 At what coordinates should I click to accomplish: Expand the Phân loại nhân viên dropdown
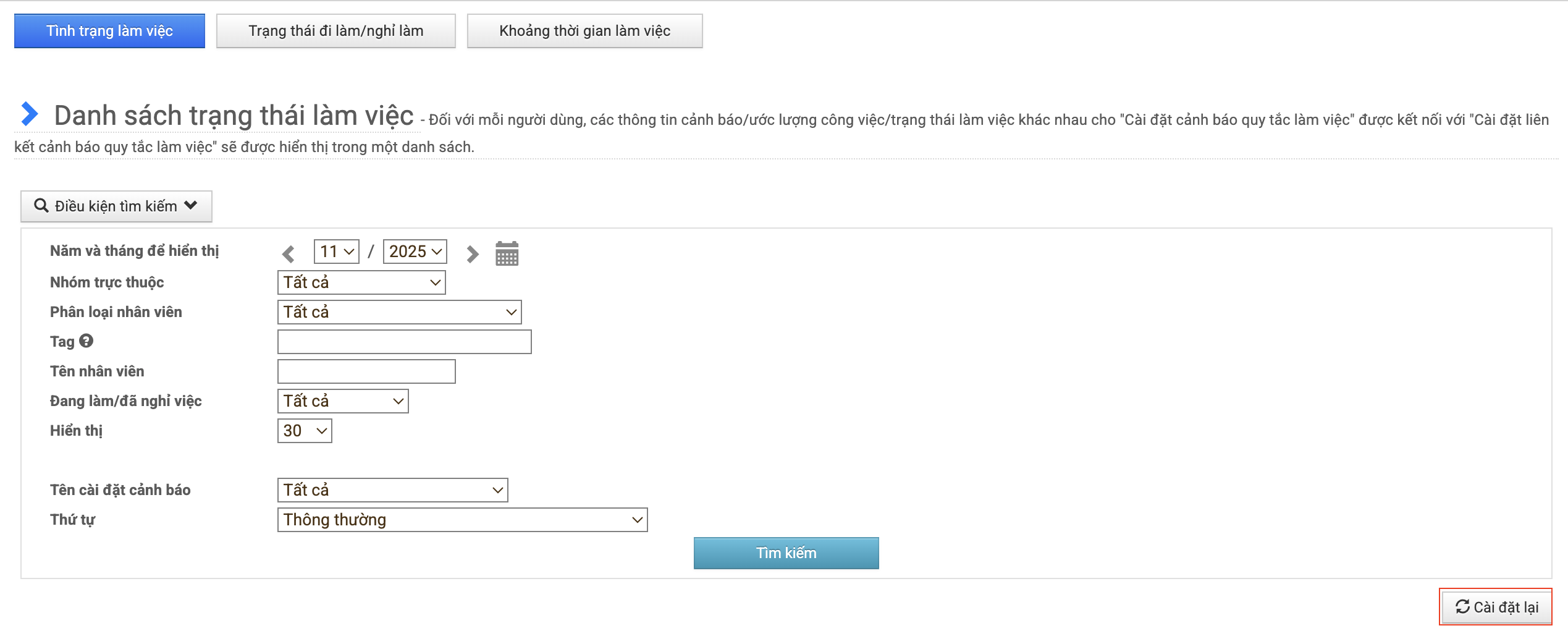click(399, 312)
